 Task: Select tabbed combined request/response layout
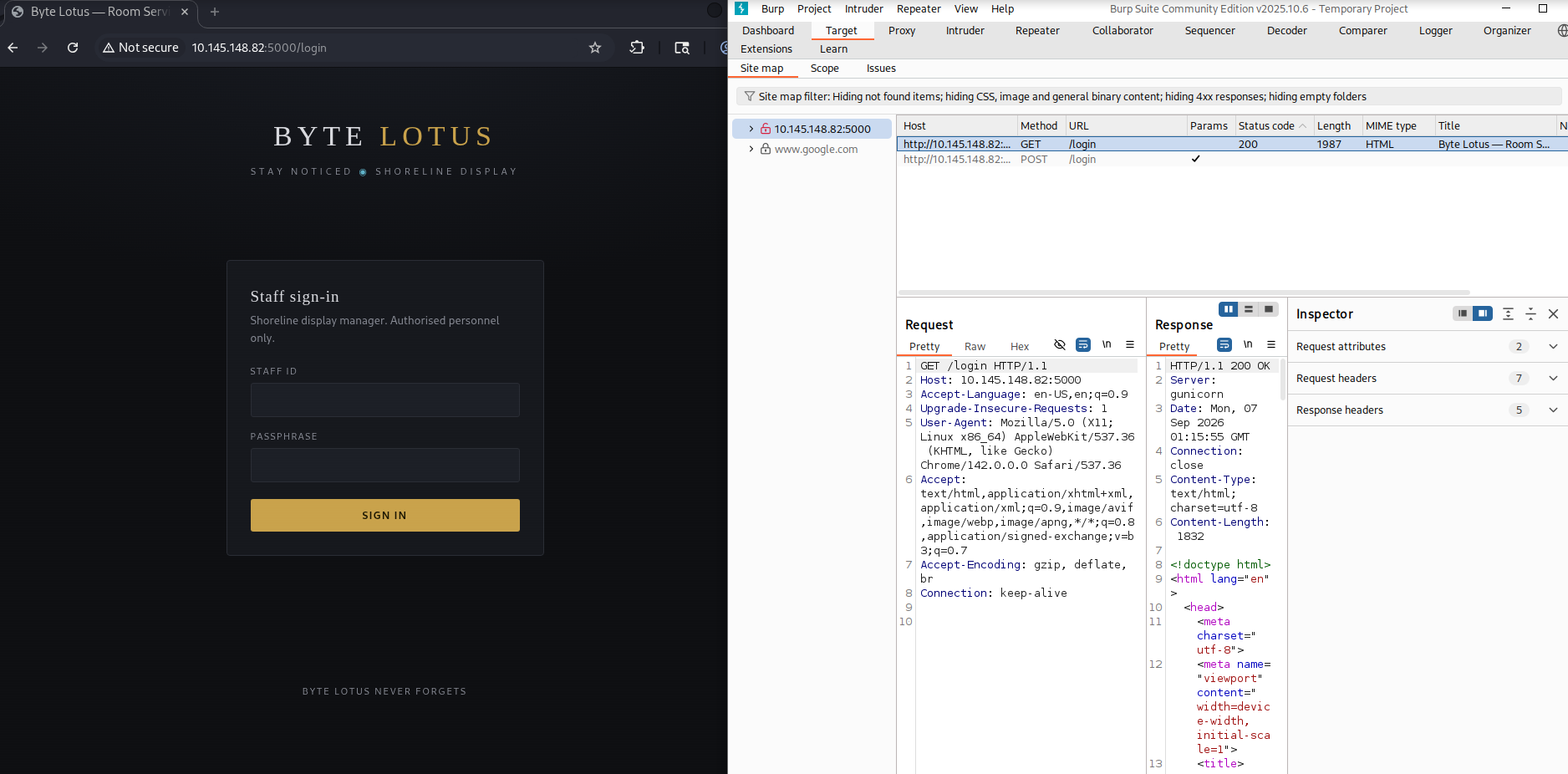coord(1269,309)
